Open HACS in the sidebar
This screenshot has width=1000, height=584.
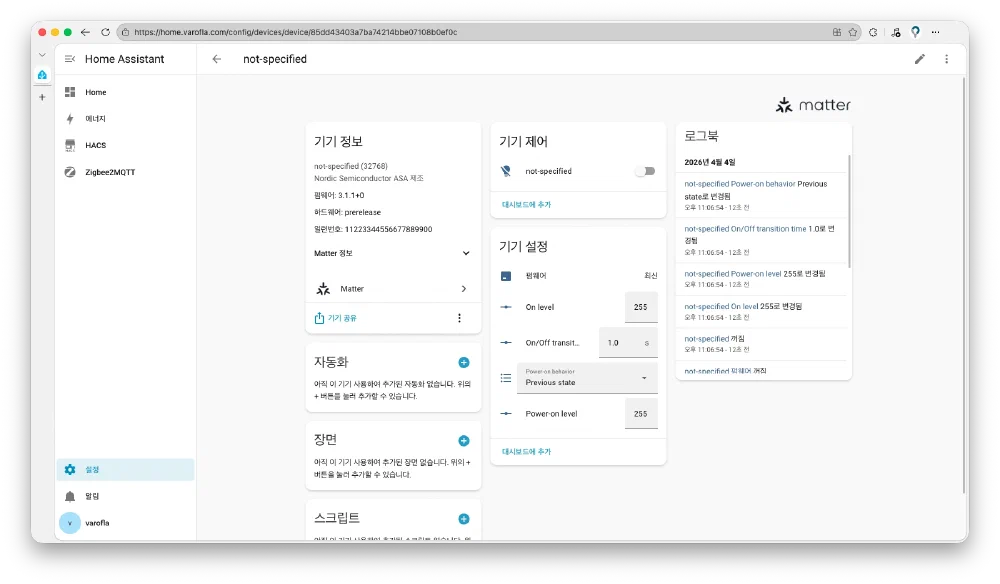click(95, 145)
